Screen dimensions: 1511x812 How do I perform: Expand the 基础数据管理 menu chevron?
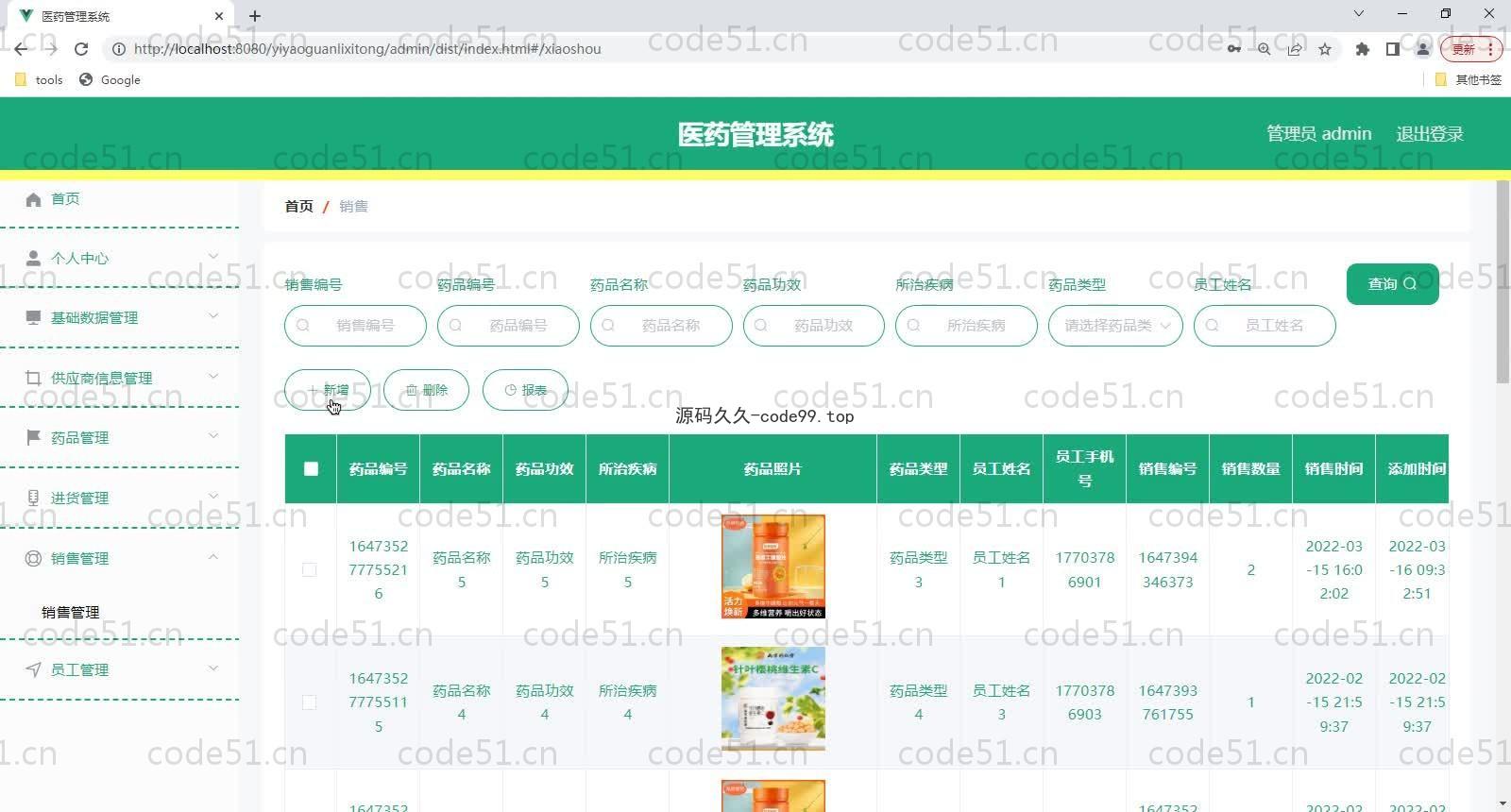click(213, 315)
